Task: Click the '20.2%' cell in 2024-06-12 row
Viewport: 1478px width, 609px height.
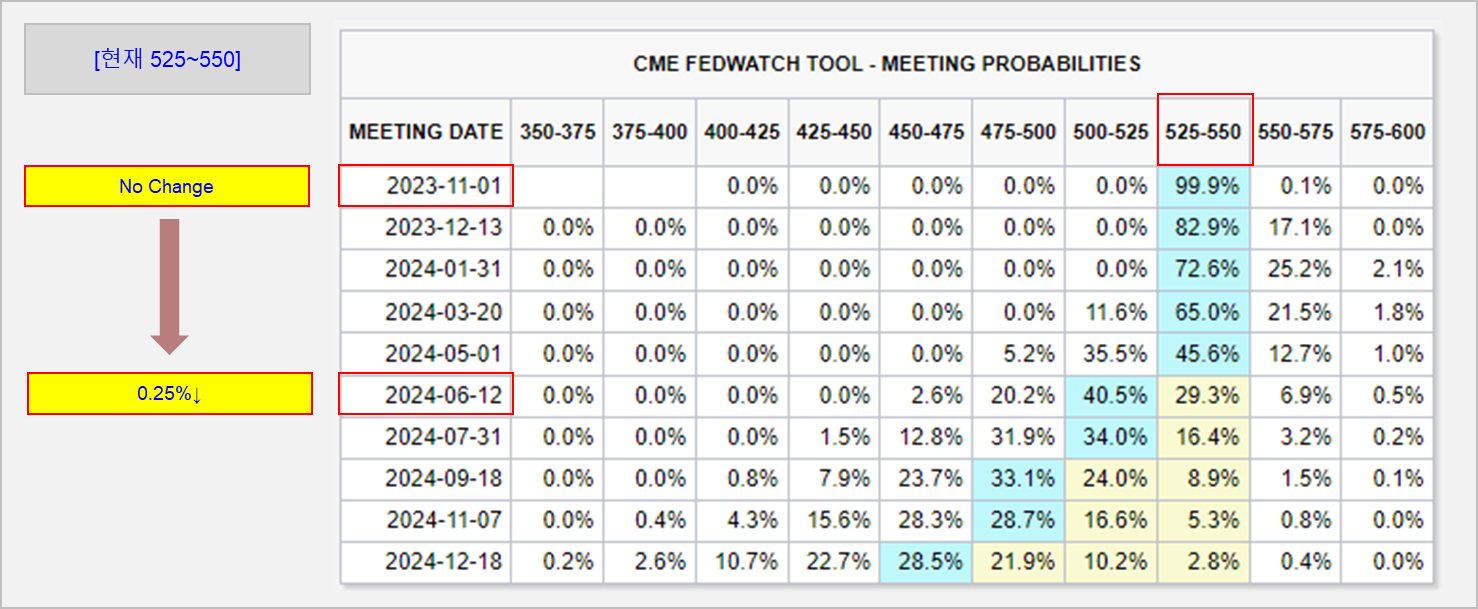Action: click(1018, 395)
